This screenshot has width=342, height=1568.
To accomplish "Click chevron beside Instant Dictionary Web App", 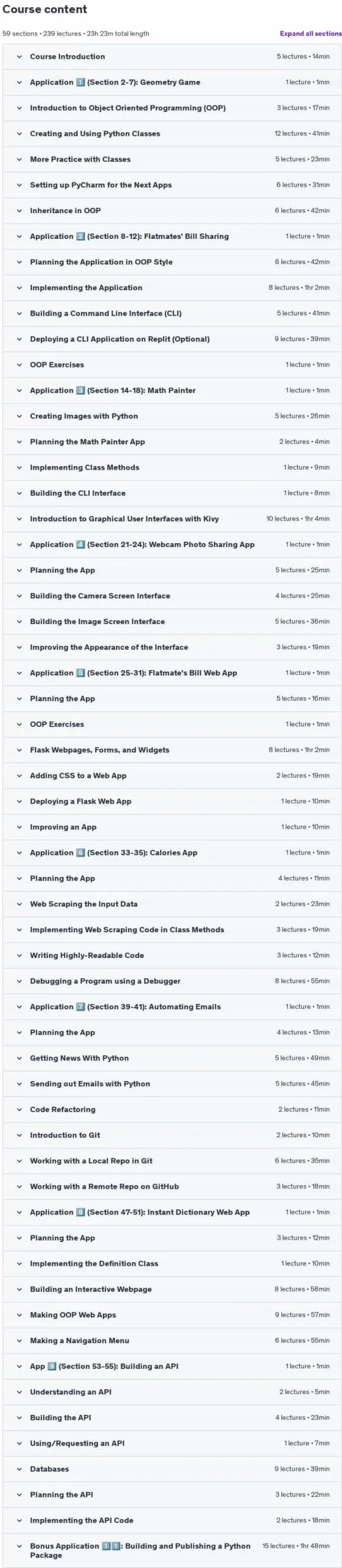I will (19, 1212).
